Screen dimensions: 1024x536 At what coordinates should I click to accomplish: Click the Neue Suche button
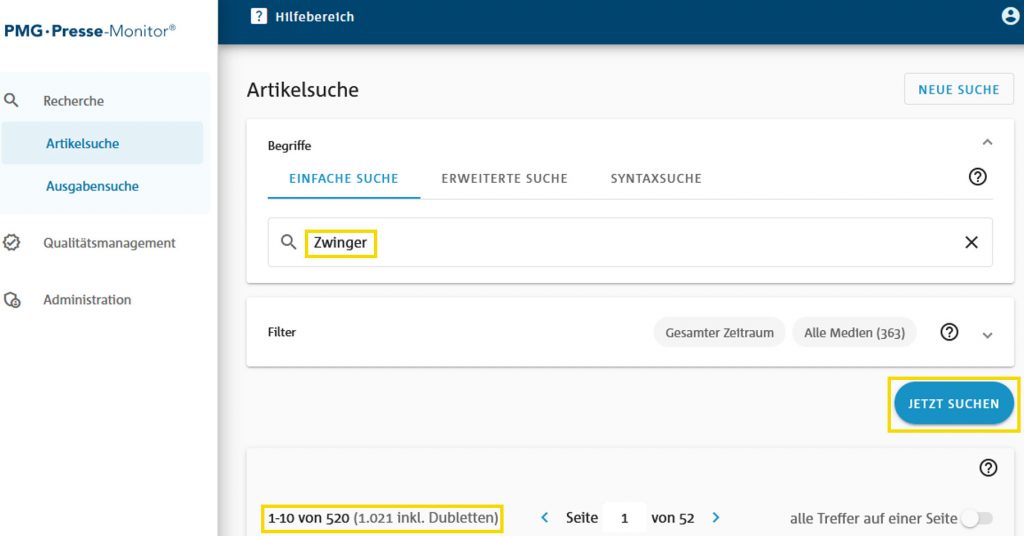coord(959,89)
